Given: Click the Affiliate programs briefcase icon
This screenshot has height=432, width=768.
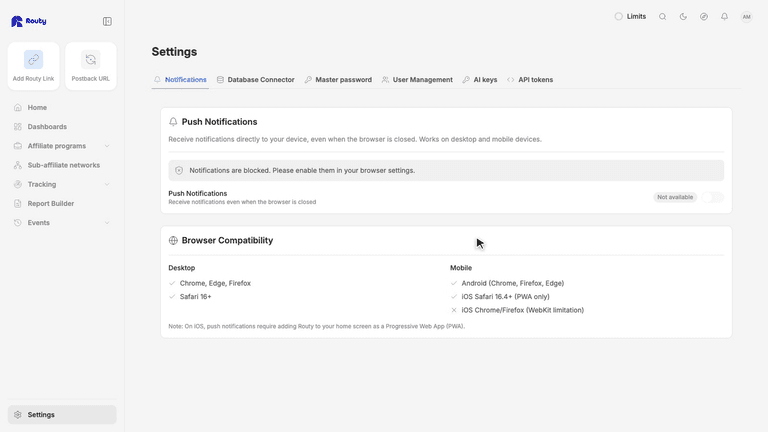Looking at the screenshot, I should (x=18, y=146).
